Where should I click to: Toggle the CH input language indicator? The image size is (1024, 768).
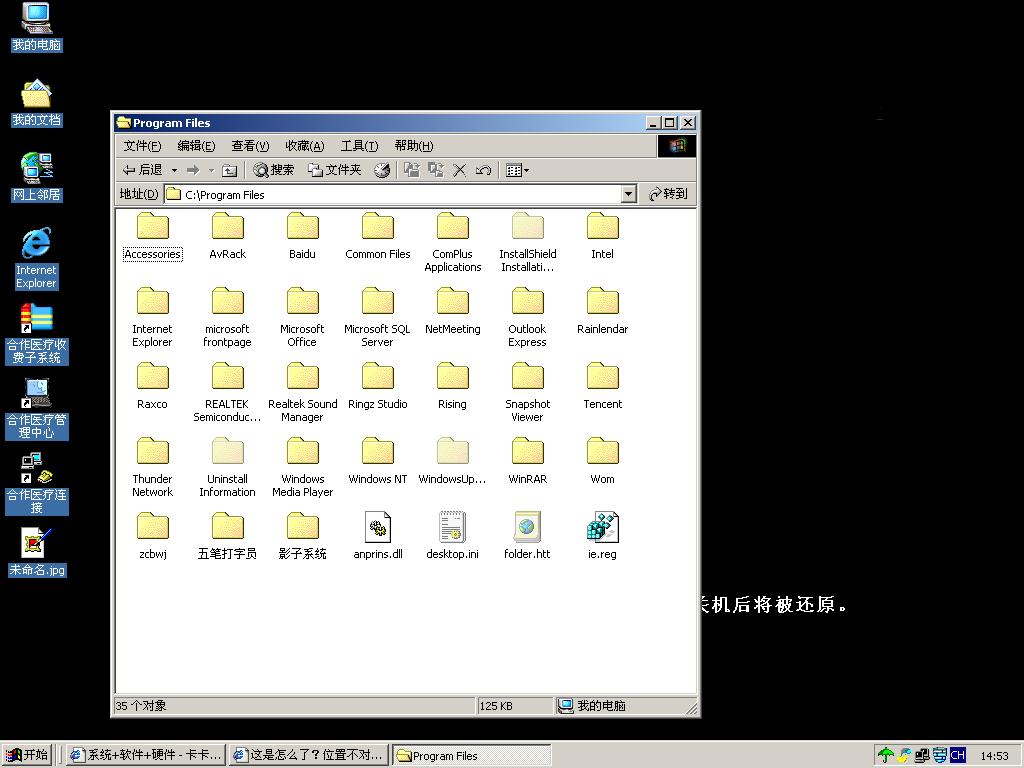[x=958, y=755]
